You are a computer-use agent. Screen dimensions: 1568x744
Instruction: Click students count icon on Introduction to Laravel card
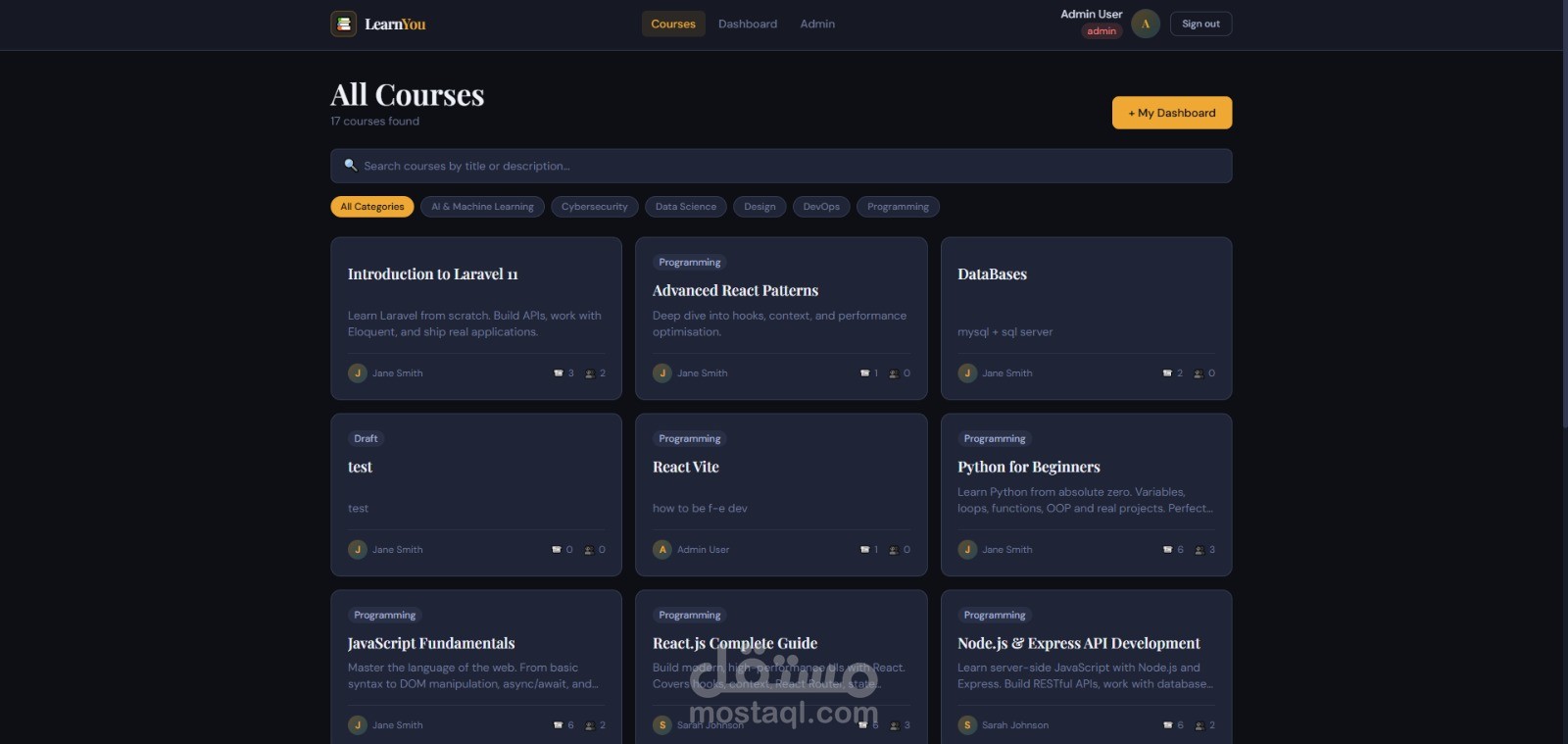point(590,372)
